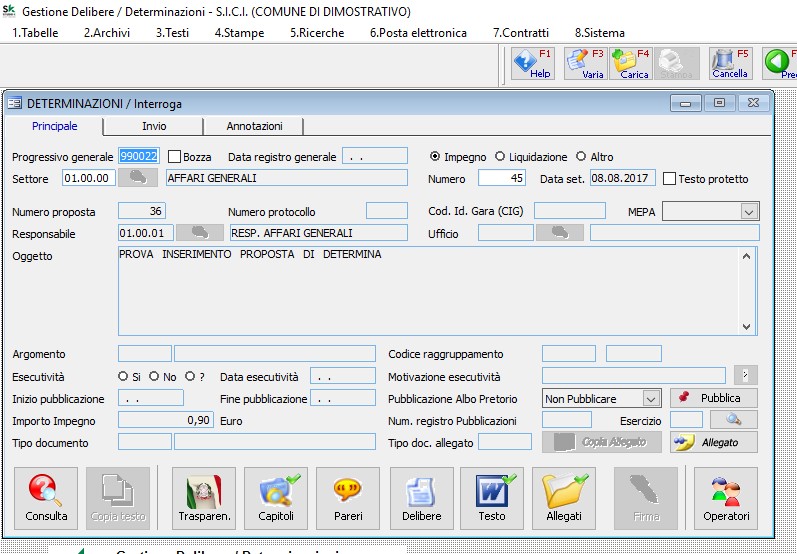Click inside the Oggetto text area
Screen dimensions: 797x554
point(428,291)
